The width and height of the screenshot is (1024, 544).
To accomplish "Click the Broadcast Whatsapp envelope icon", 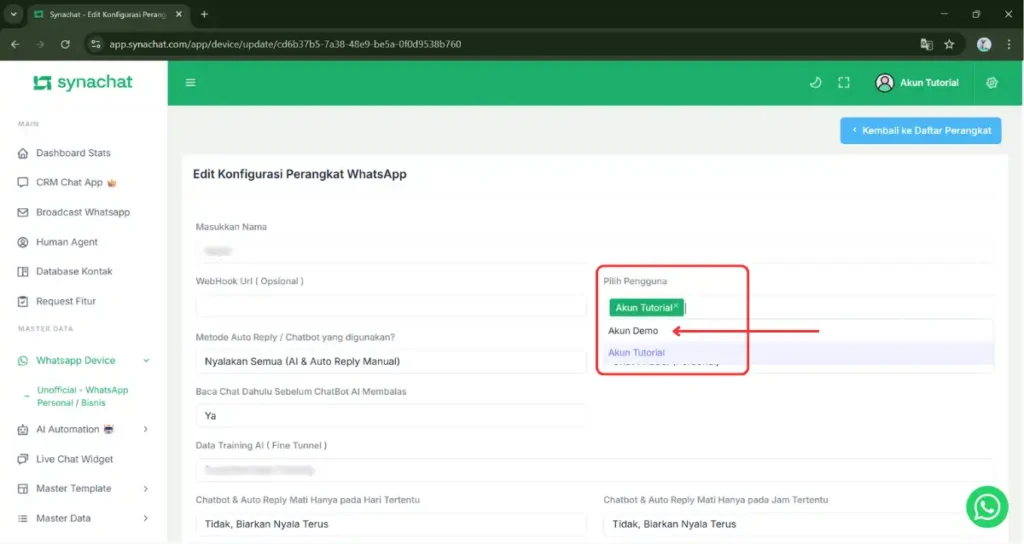I will [23, 212].
